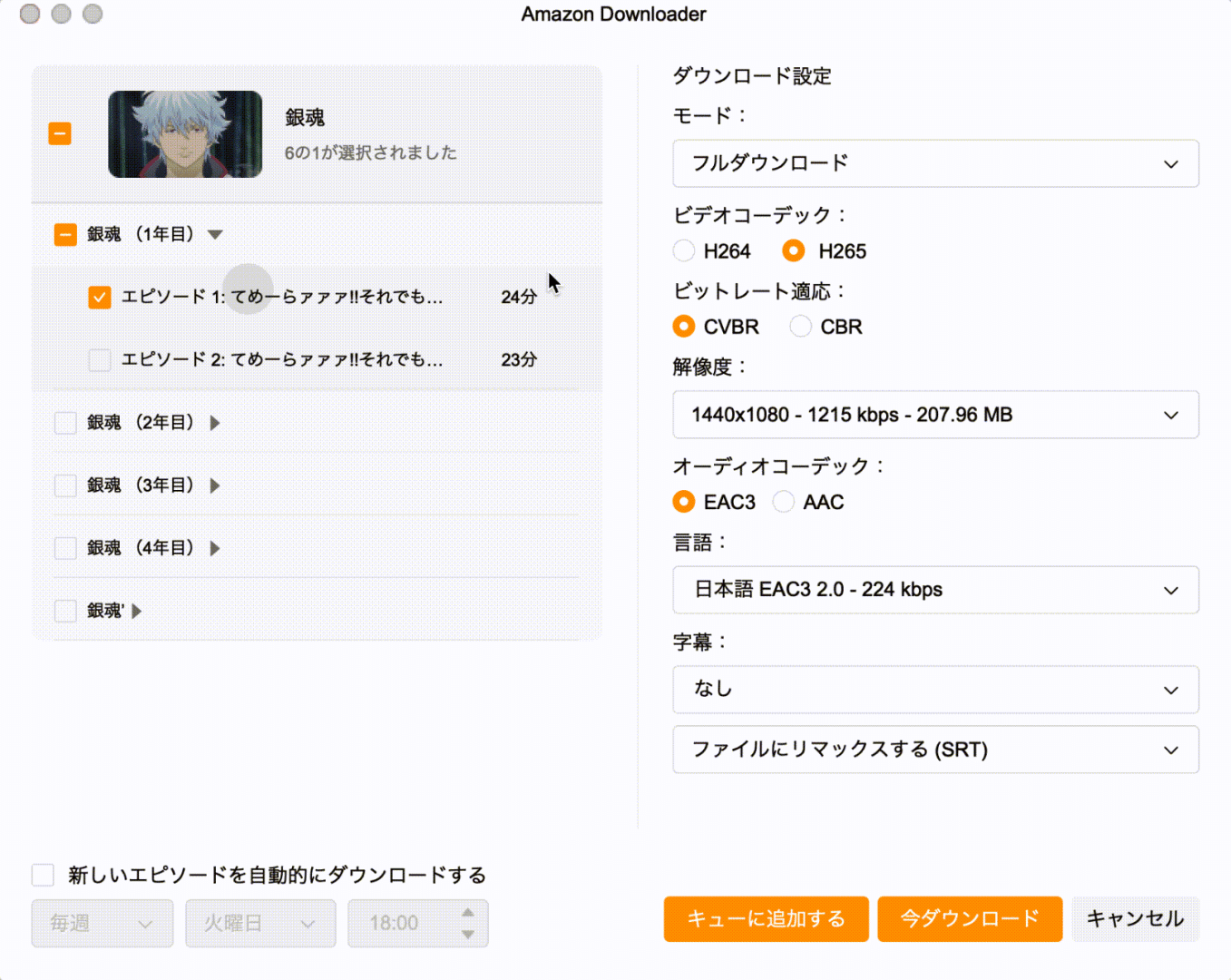Click the キャンセル button
This screenshot has height=980, width=1231.
tap(1136, 919)
